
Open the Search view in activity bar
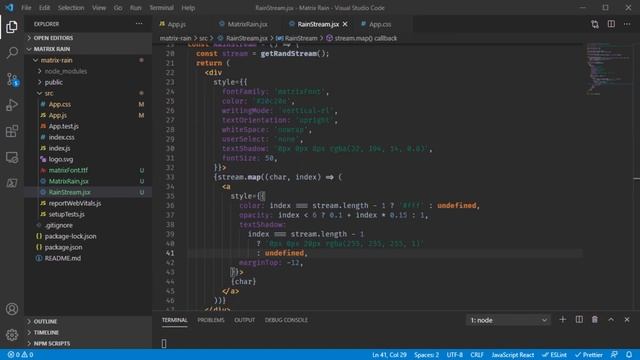point(12,53)
